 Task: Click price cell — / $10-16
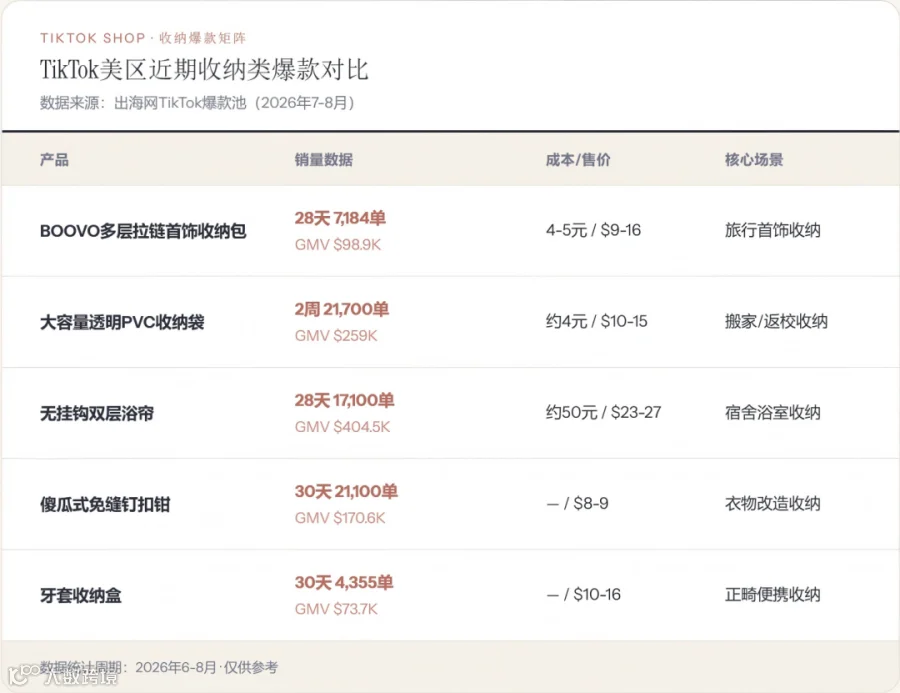584,595
